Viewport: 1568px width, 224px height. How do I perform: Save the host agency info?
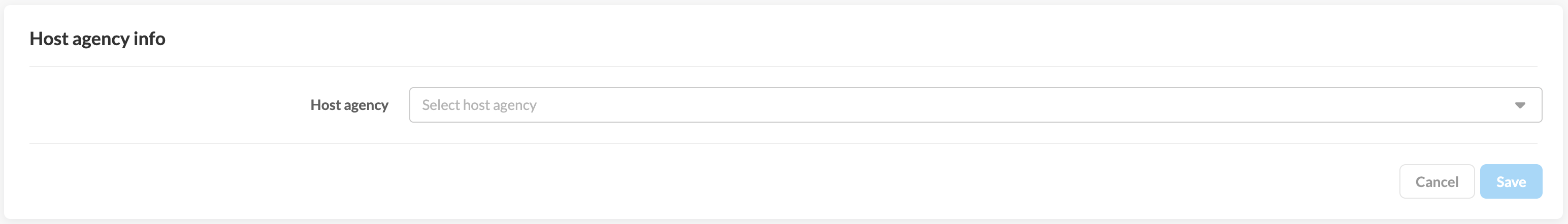pos(1510,181)
